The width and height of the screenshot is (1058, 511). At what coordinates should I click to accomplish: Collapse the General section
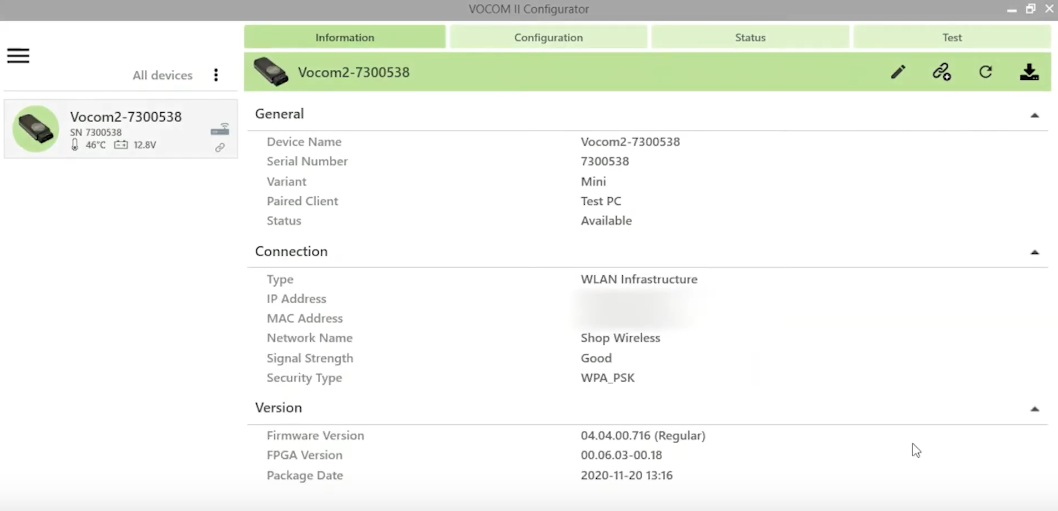(1034, 115)
